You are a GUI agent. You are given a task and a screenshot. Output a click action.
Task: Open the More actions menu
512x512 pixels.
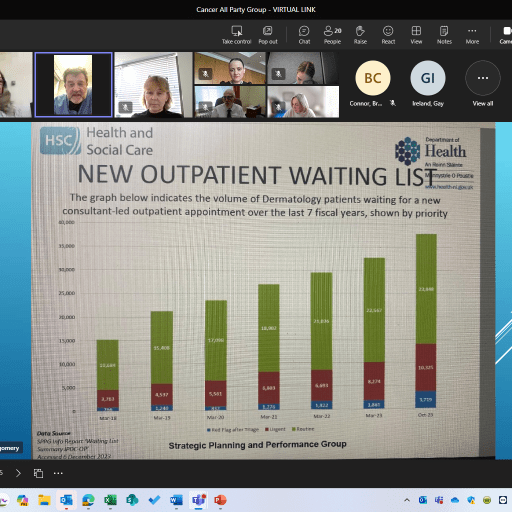(x=472, y=35)
